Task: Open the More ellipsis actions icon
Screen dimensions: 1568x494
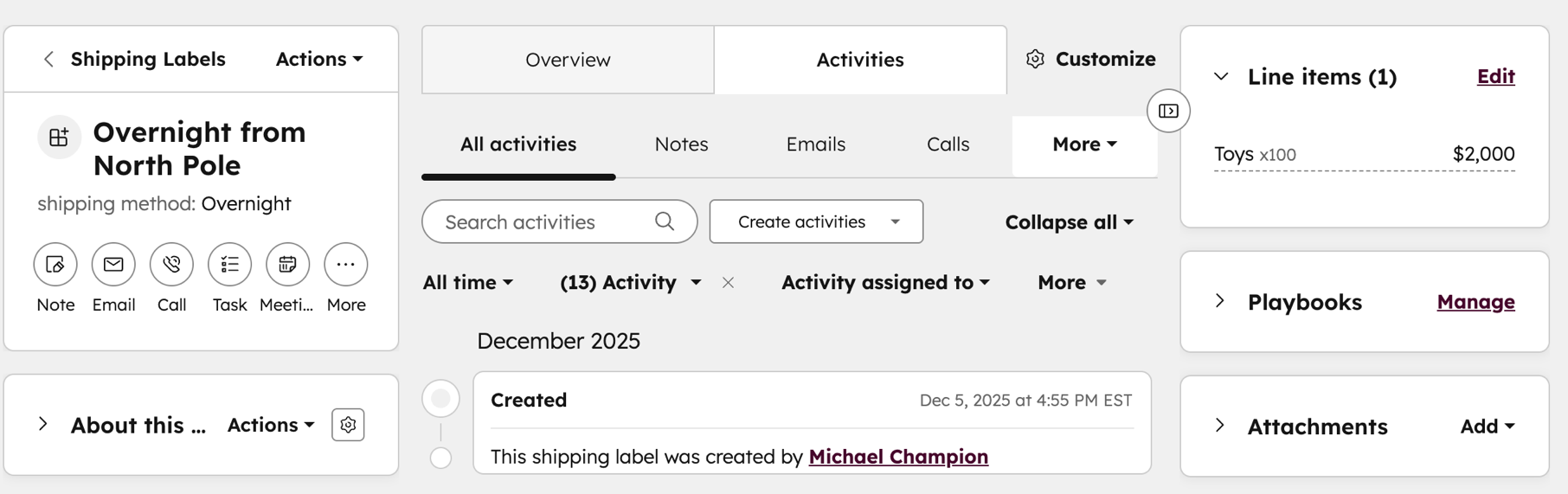Action: [x=345, y=265]
